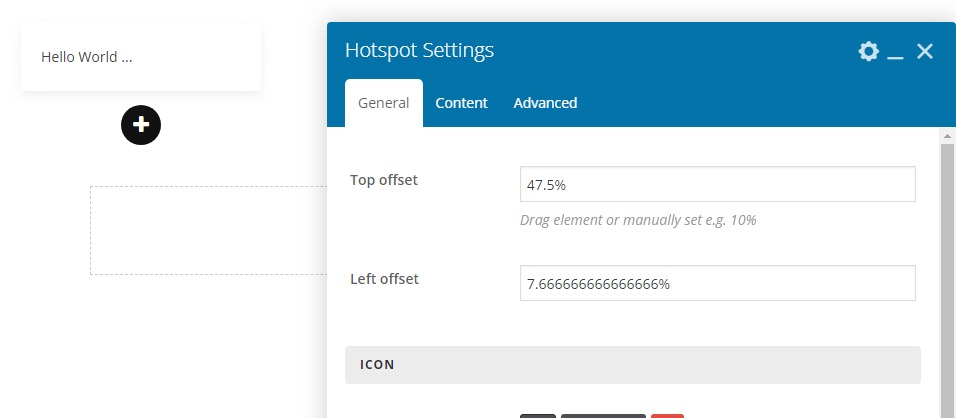Focus the Top offset input field
956x418 pixels.
[x=717, y=184]
